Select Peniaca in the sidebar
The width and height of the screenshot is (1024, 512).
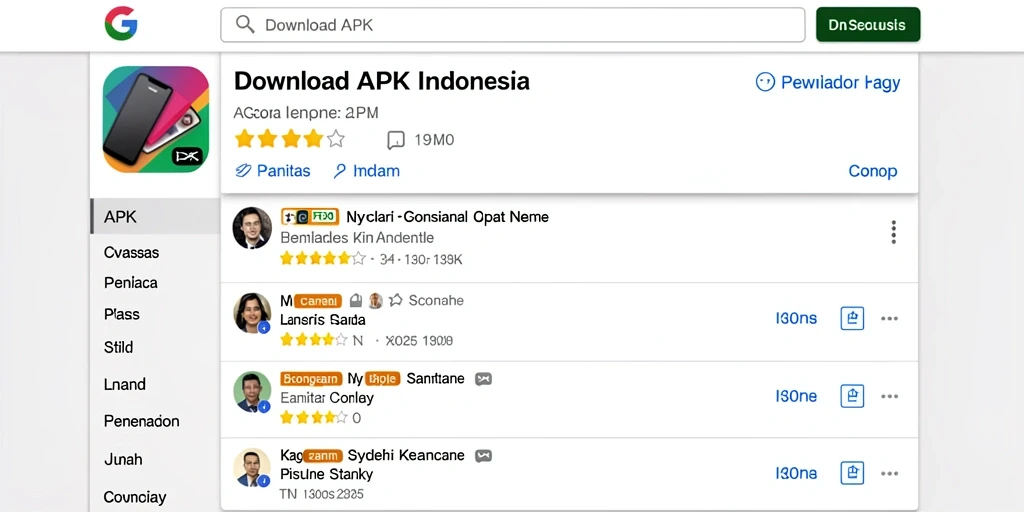click(x=131, y=283)
